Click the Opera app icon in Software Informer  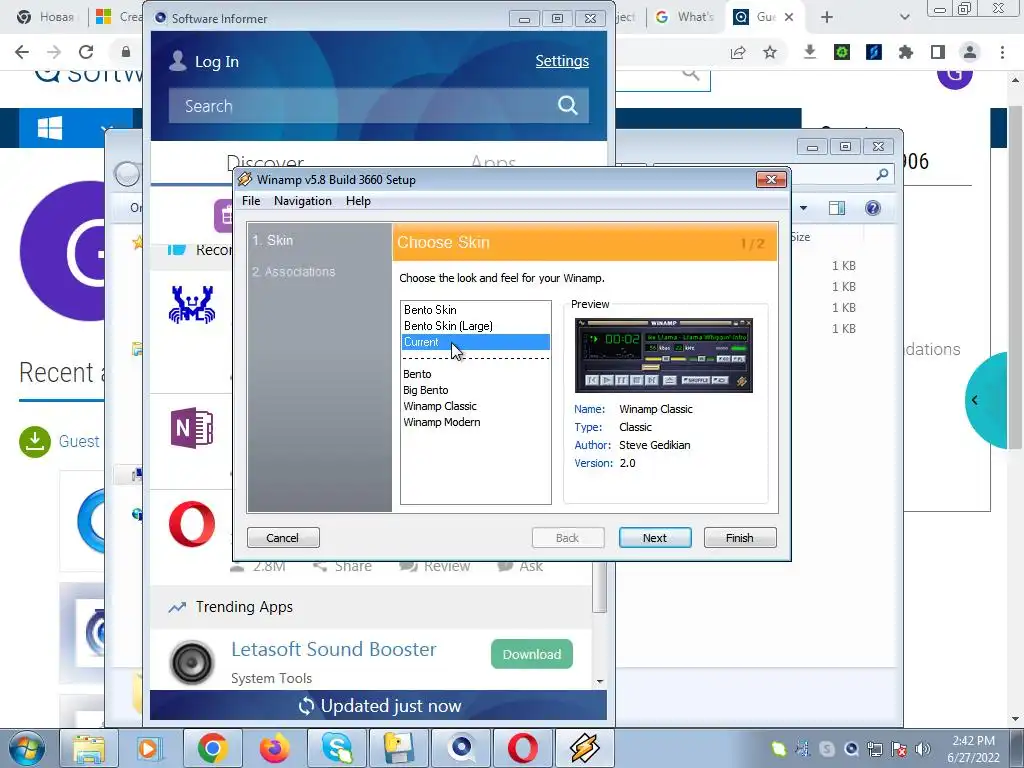point(191,524)
